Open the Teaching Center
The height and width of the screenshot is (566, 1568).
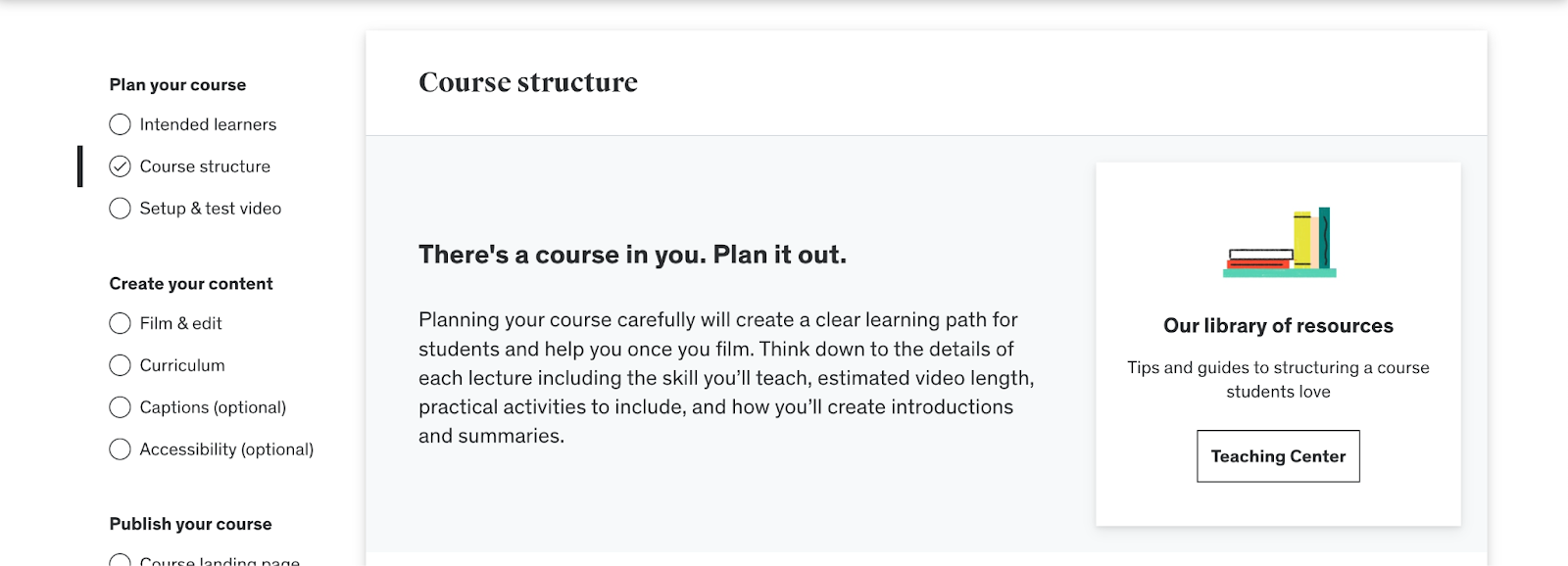(1278, 456)
